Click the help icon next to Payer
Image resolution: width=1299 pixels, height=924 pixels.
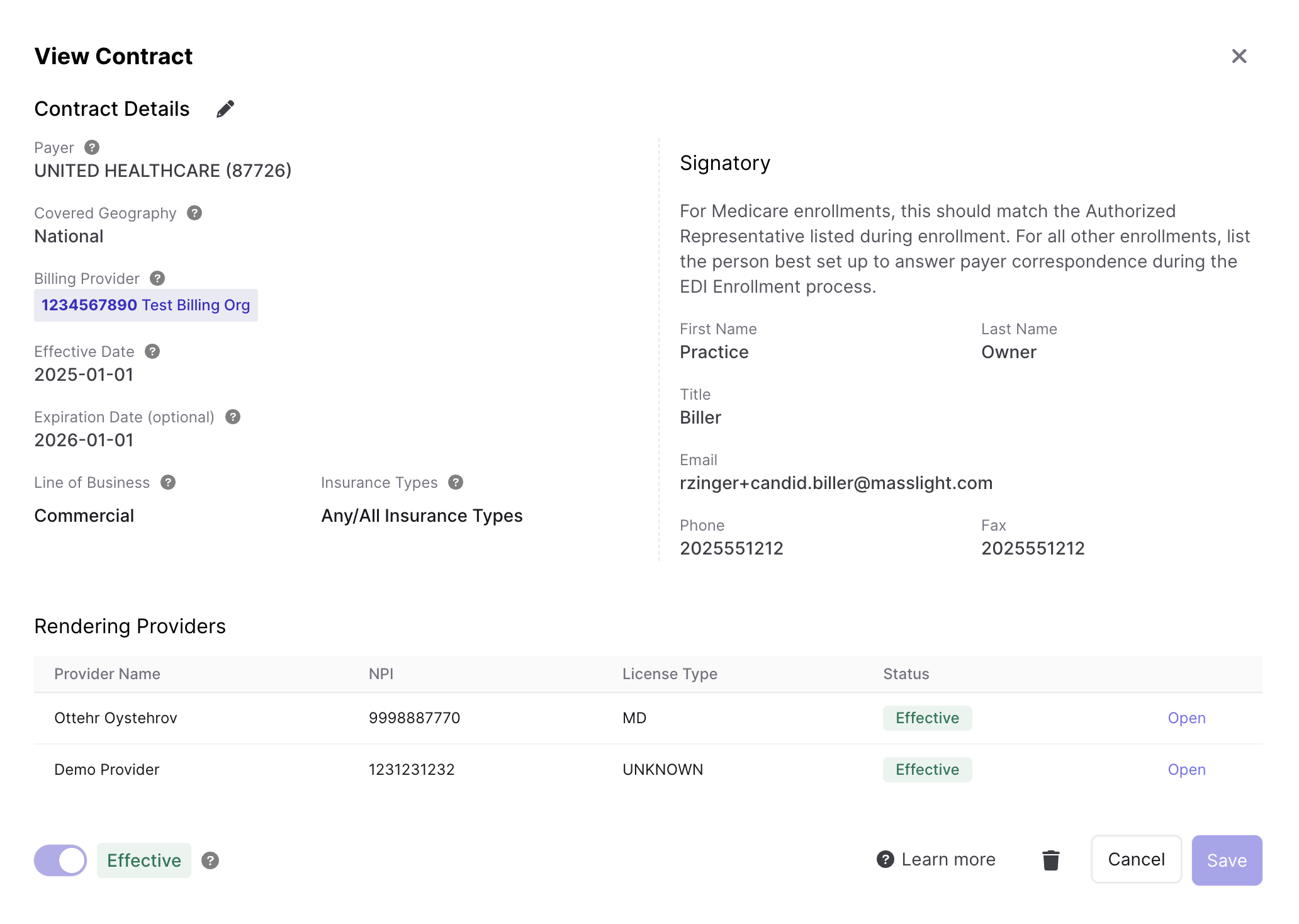[x=92, y=147]
